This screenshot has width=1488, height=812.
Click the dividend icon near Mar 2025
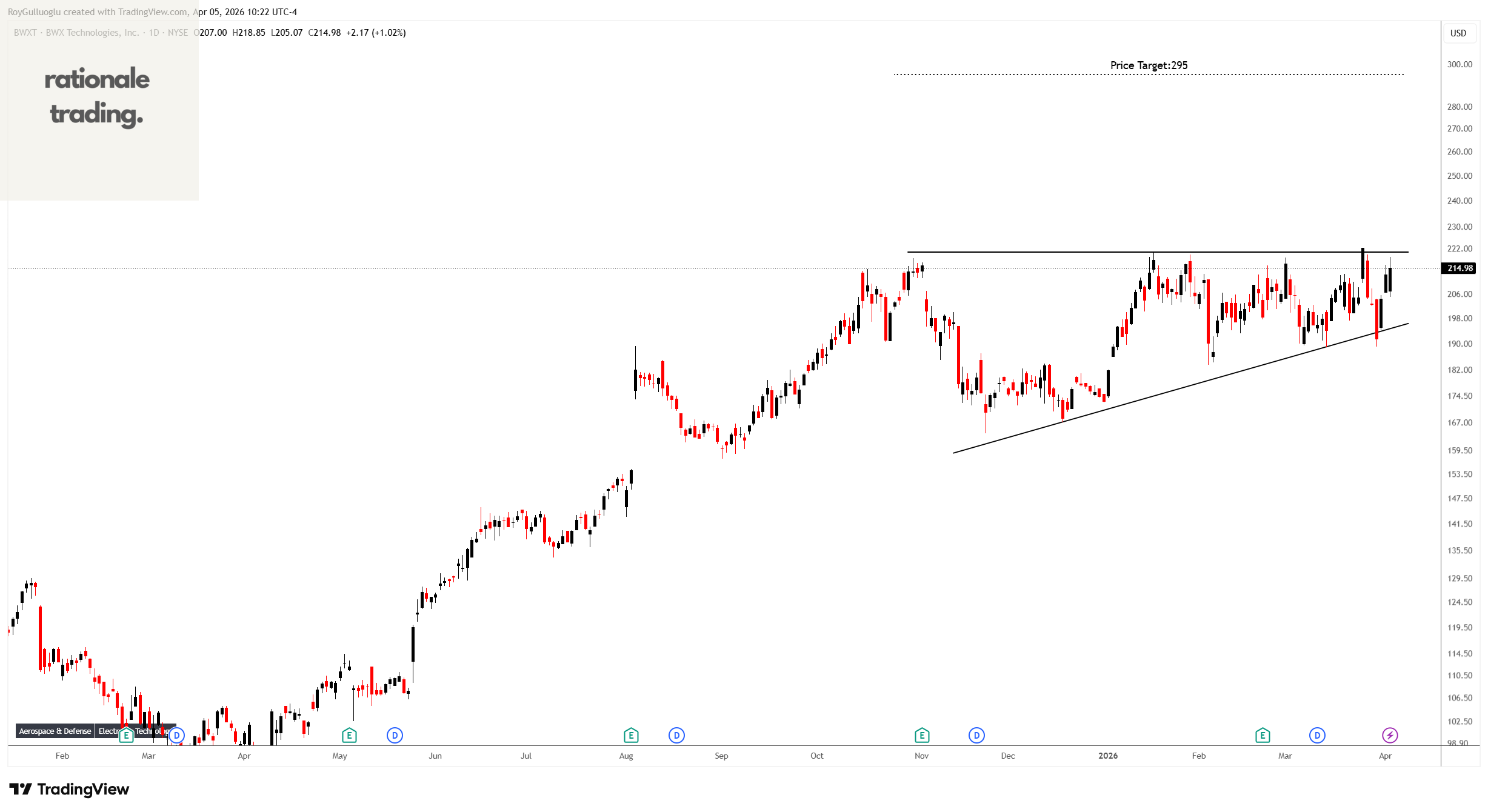point(176,735)
